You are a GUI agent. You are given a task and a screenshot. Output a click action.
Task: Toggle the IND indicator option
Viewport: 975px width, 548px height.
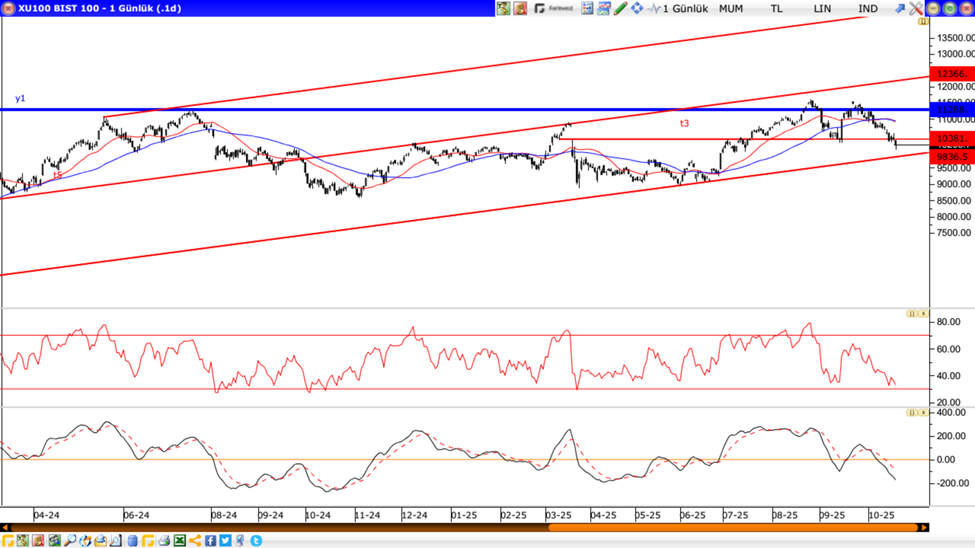pyautogui.click(x=868, y=8)
